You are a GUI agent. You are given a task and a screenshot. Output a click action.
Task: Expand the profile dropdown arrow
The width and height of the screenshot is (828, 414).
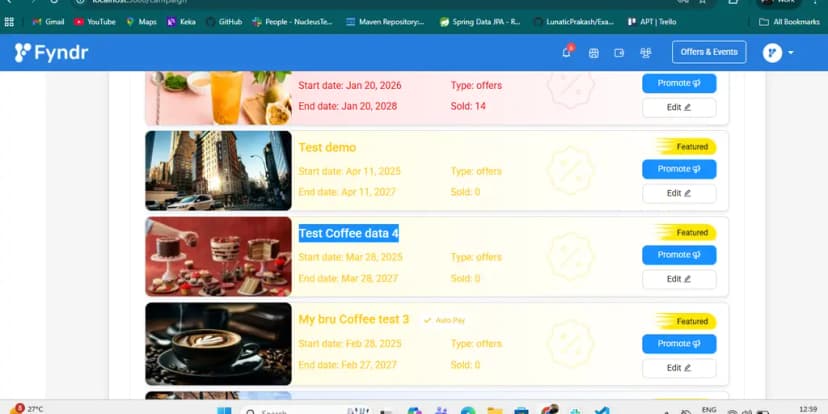[791, 53]
